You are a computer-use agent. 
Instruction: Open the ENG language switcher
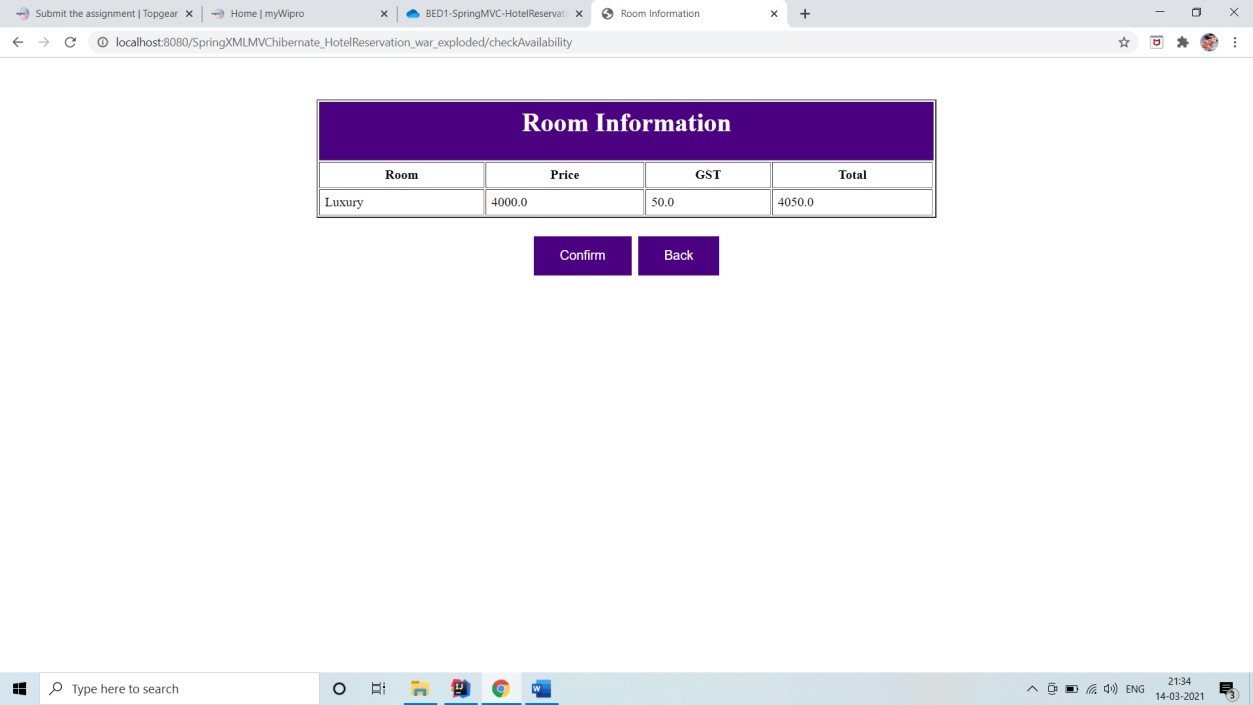1134,688
